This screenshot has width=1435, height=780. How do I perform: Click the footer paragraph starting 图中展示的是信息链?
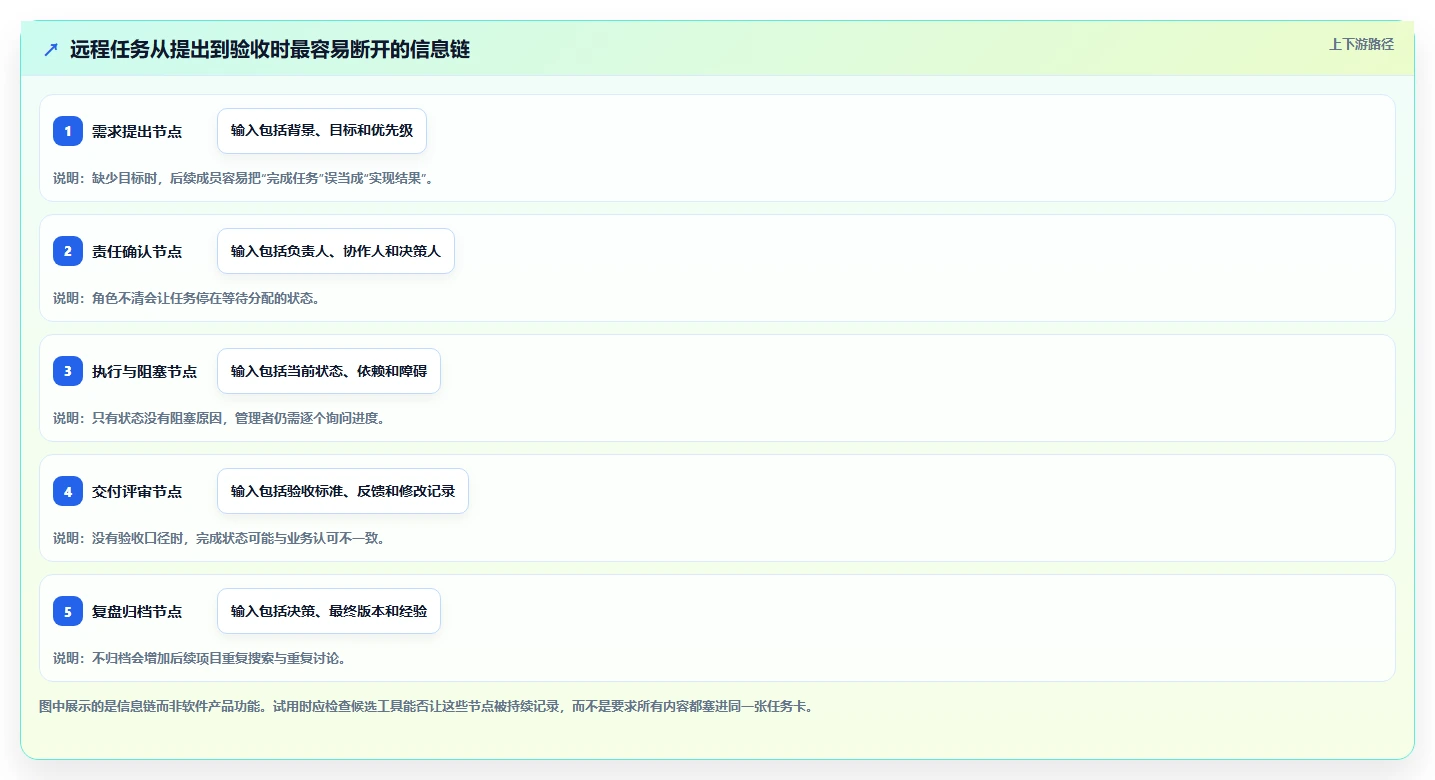pyautogui.click(x=426, y=706)
